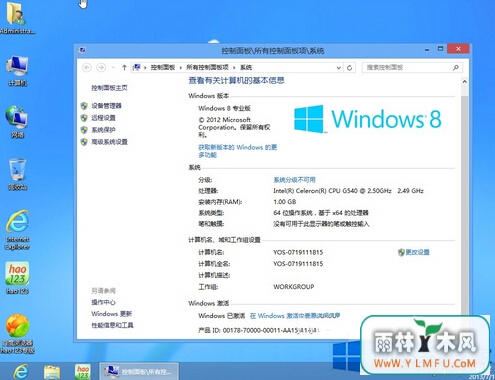Open 系统保护 system protection link
Image resolution: width=495 pixels, height=380 pixels.
103,130
